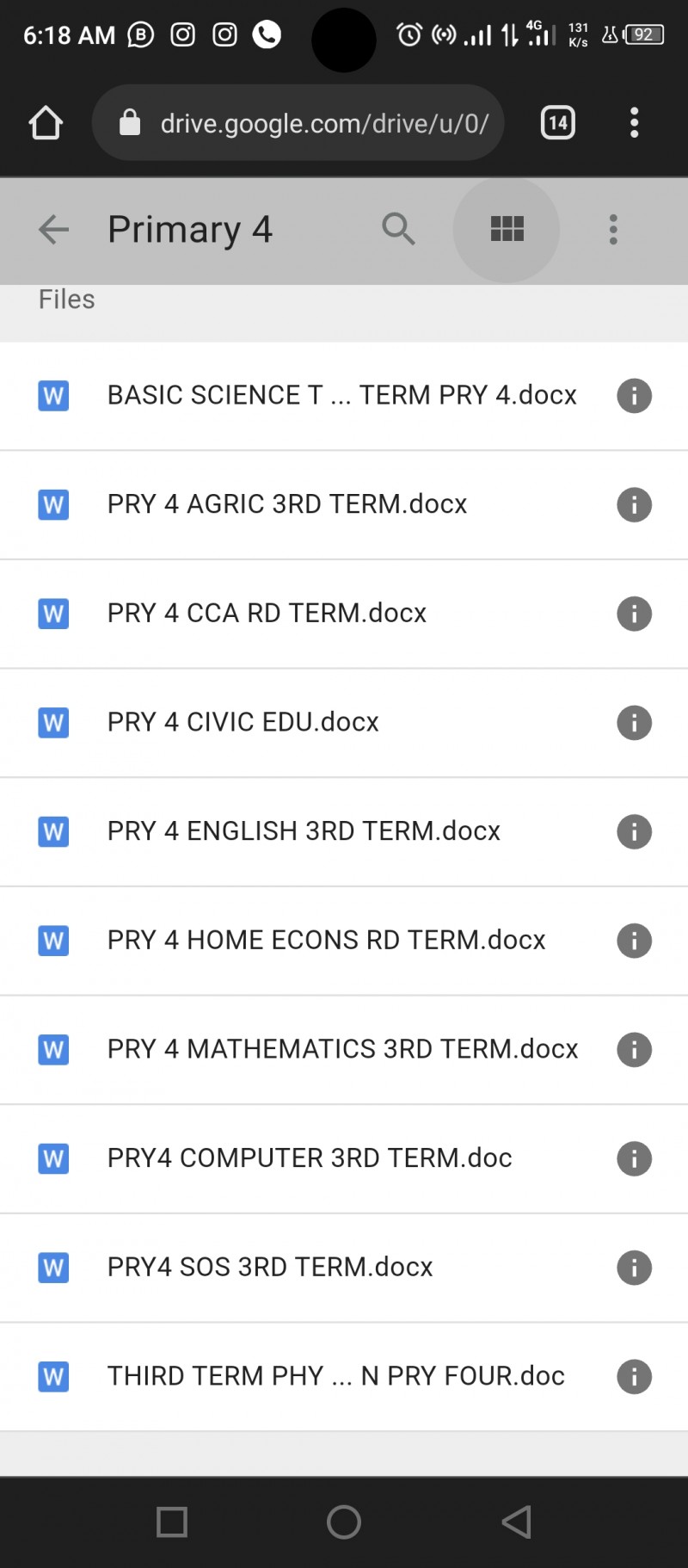Image resolution: width=688 pixels, height=1568 pixels.
Task: Open the Drive folder more options menu
Action: [613, 230]
